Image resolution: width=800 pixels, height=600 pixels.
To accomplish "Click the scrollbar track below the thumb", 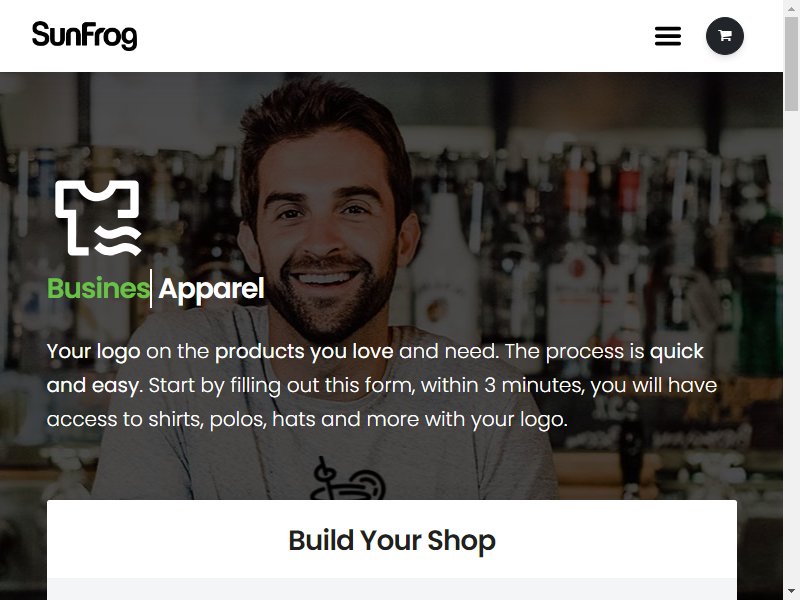I will point(791,347).
